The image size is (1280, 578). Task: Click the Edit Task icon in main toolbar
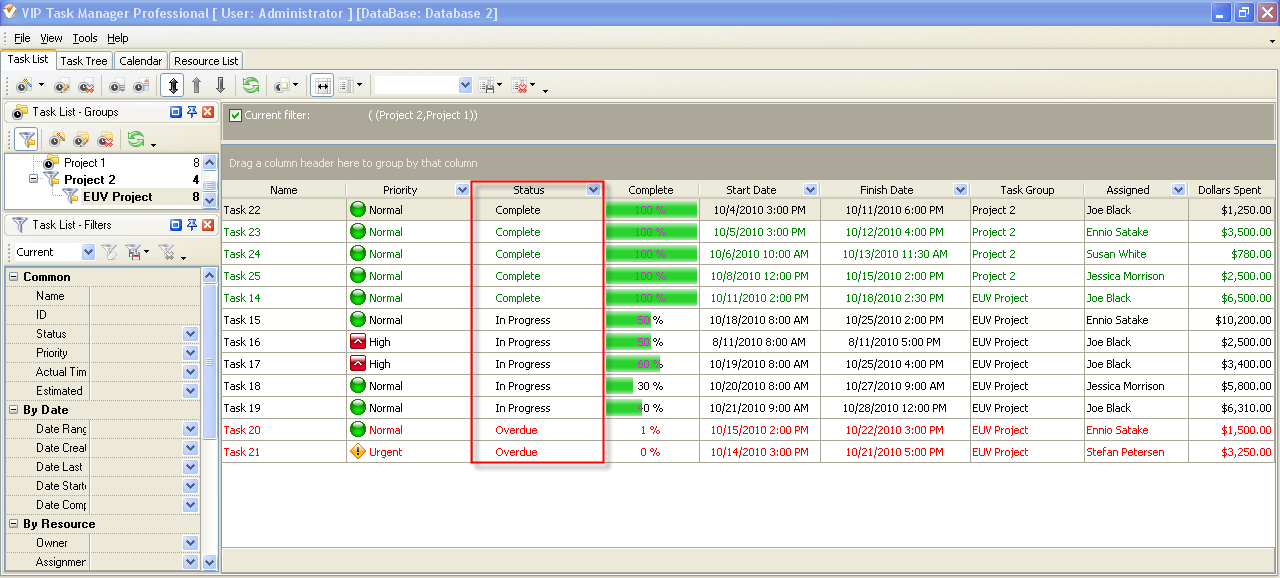[62, 86]
